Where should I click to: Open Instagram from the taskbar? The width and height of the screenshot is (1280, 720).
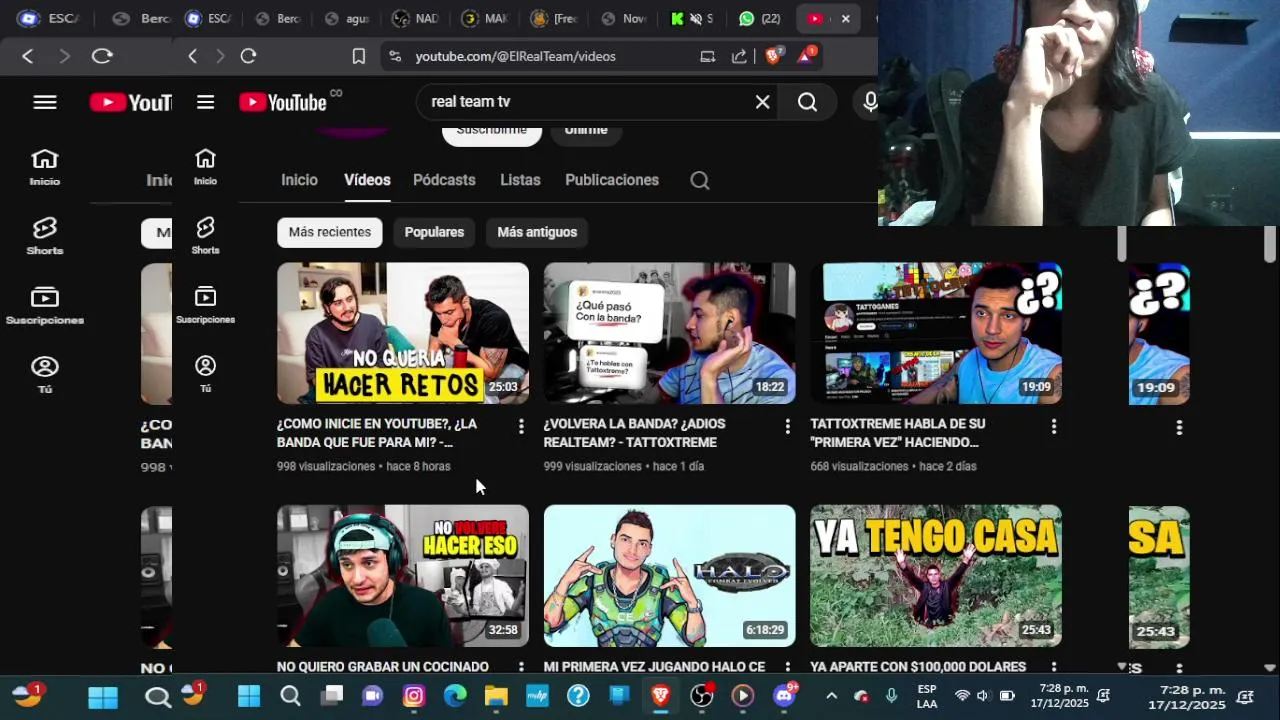tap(414, 696)
